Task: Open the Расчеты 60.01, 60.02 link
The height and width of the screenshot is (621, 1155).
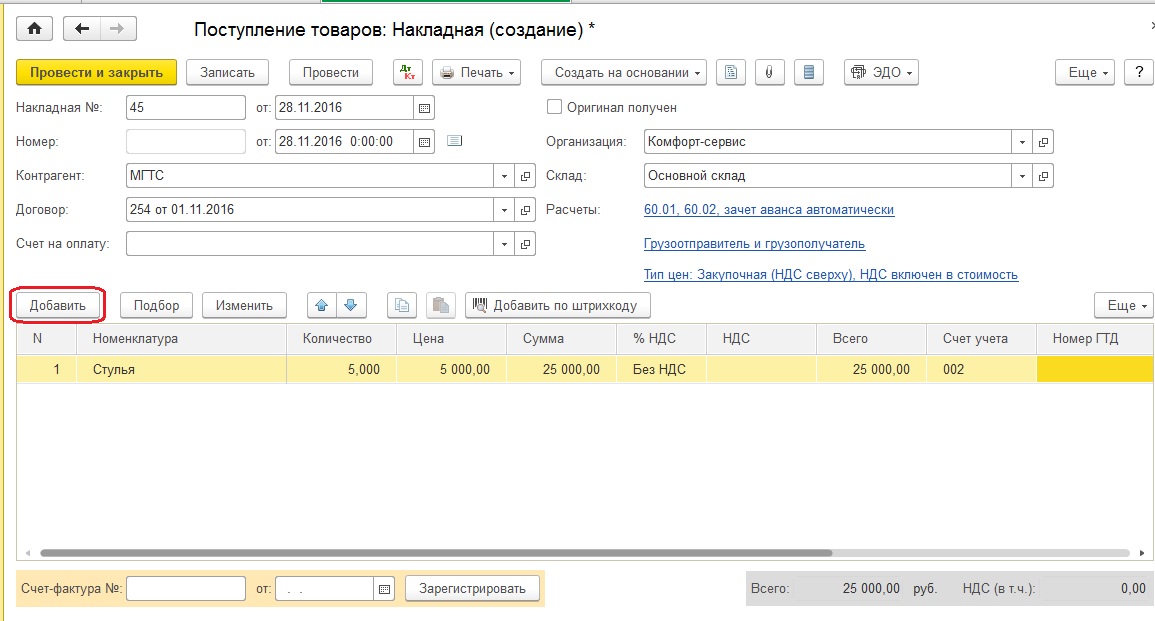Action: 769,210
